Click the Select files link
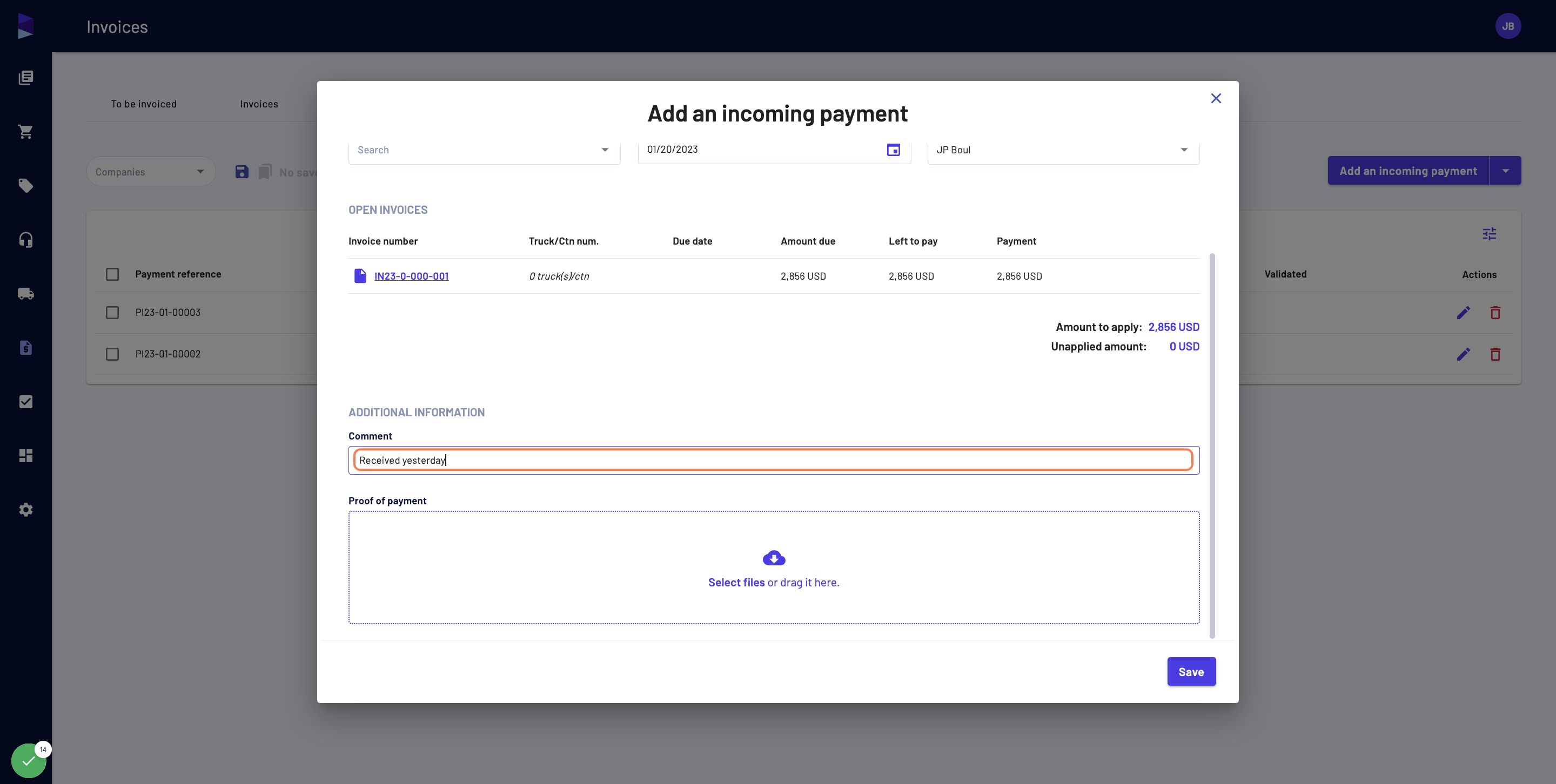Image resolution: width=1556 pixels, height=784 pixels. [x=736, y=583]
